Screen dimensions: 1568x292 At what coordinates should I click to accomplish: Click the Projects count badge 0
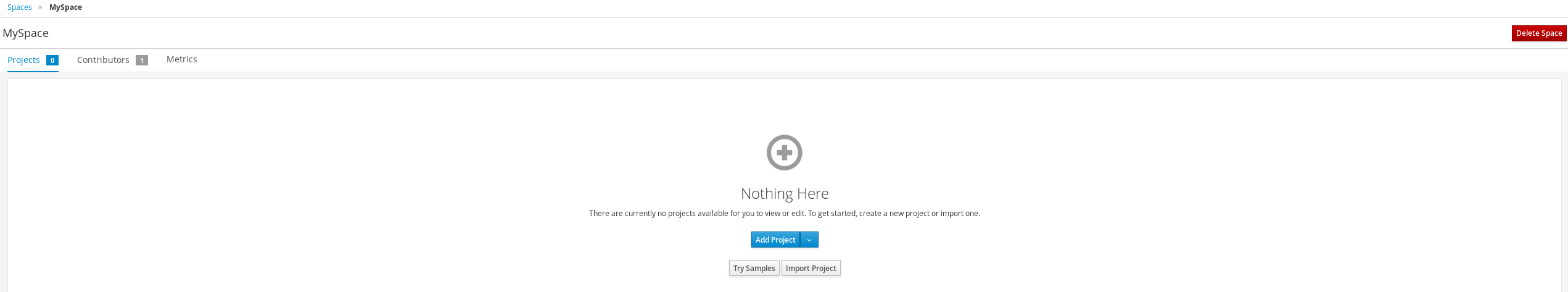pyautogui.click(x=52, y=60)
